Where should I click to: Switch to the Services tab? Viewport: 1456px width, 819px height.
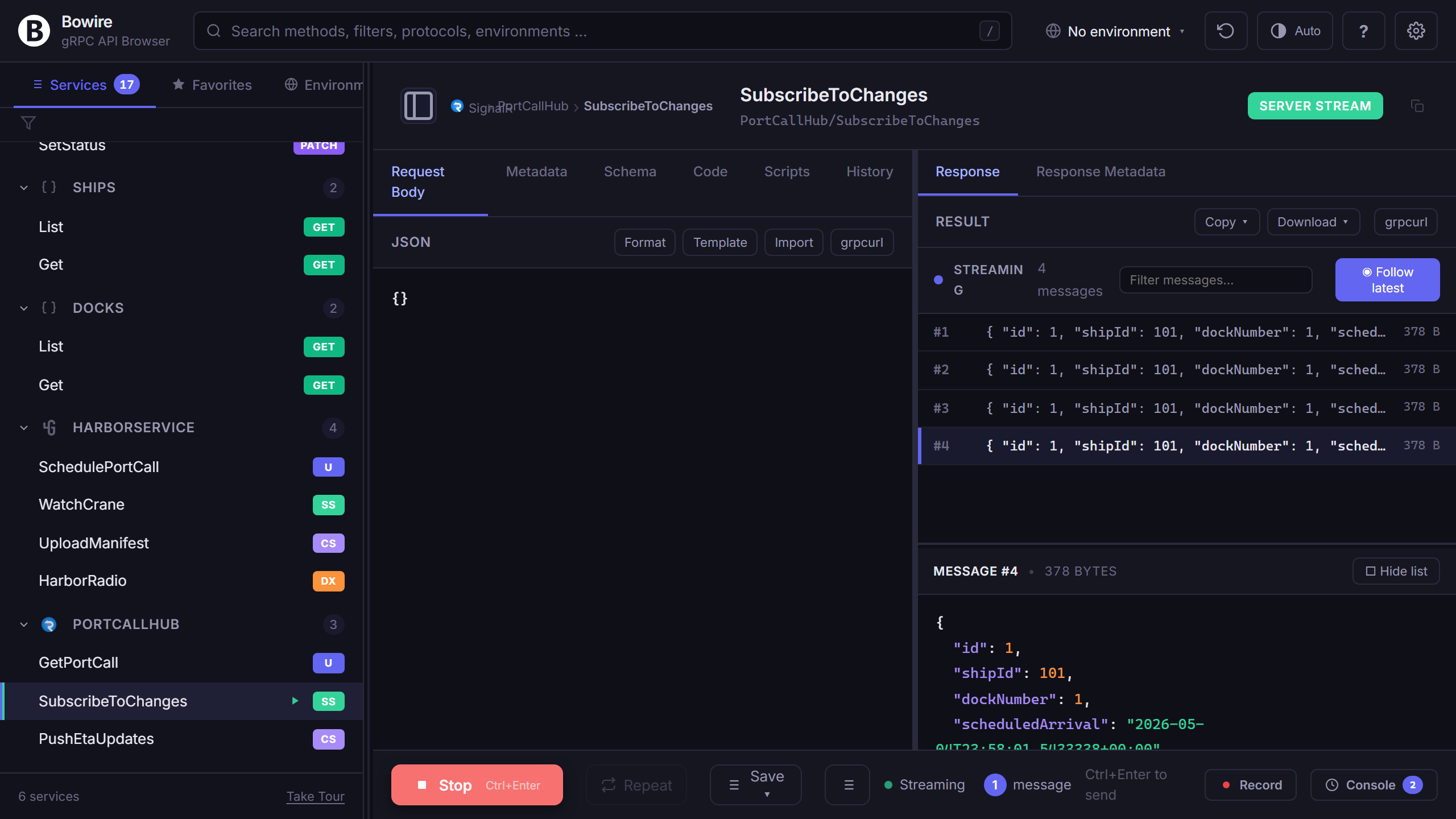pyautogui.click(x=85, y=85)
